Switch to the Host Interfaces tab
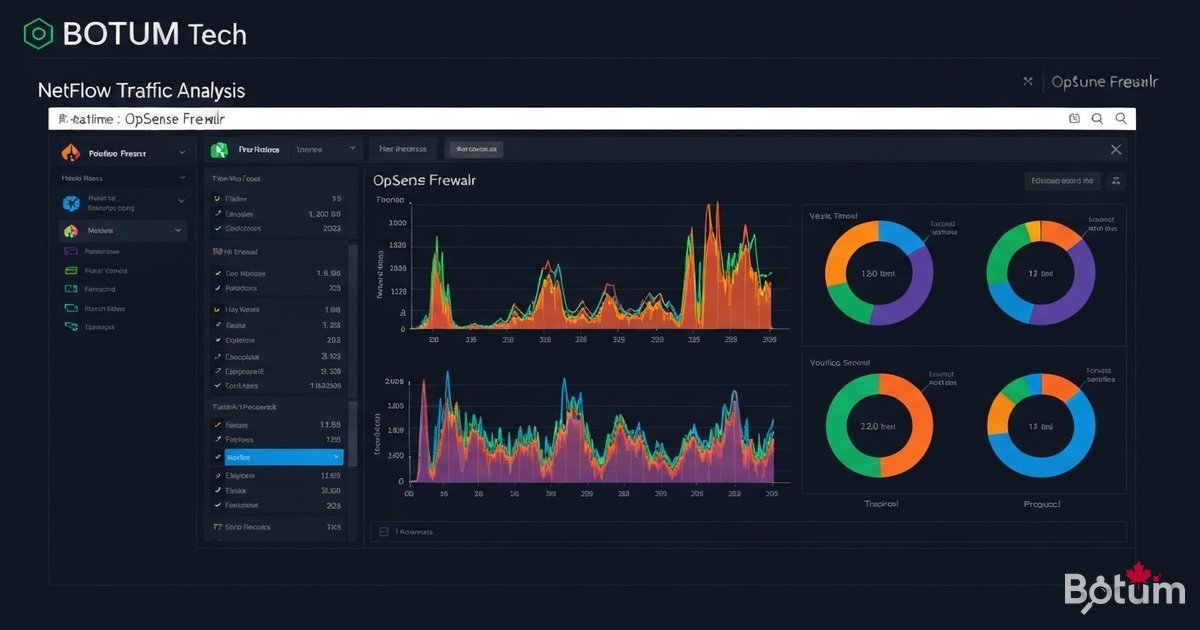The height and width of the screenshot is (630, 1200). [x=402, y=148]
